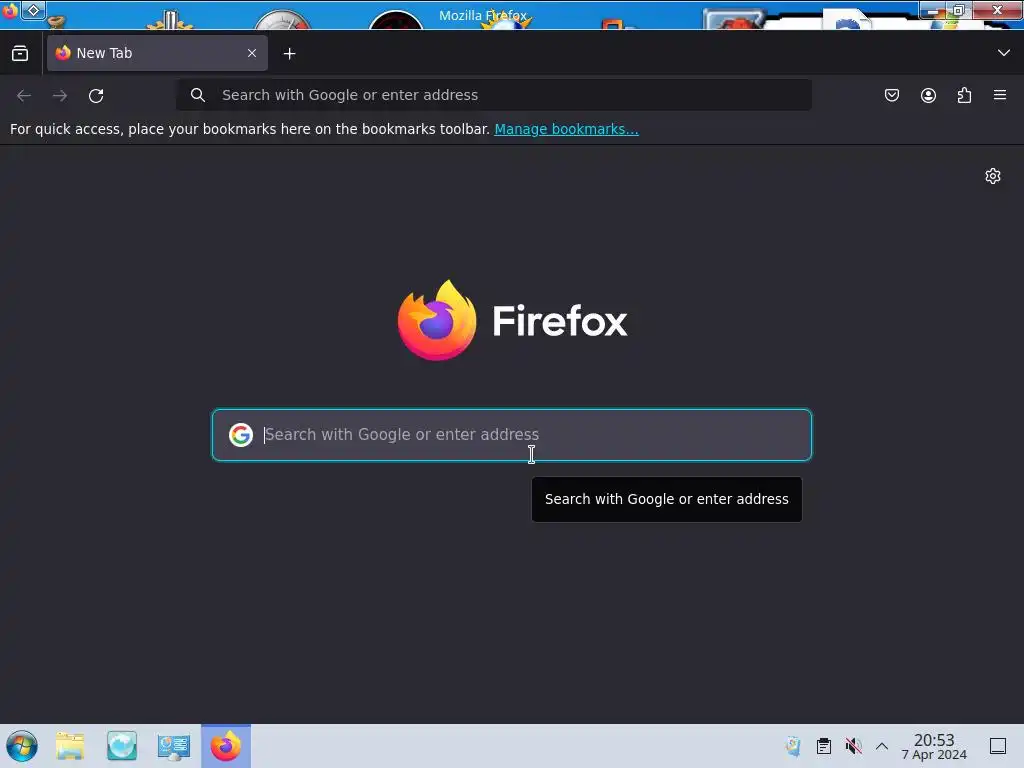Image resolution: width=1024 pixels, height=768 pixels.
Task: Open the Manage bookmarks link
Action: click(566, 129)
